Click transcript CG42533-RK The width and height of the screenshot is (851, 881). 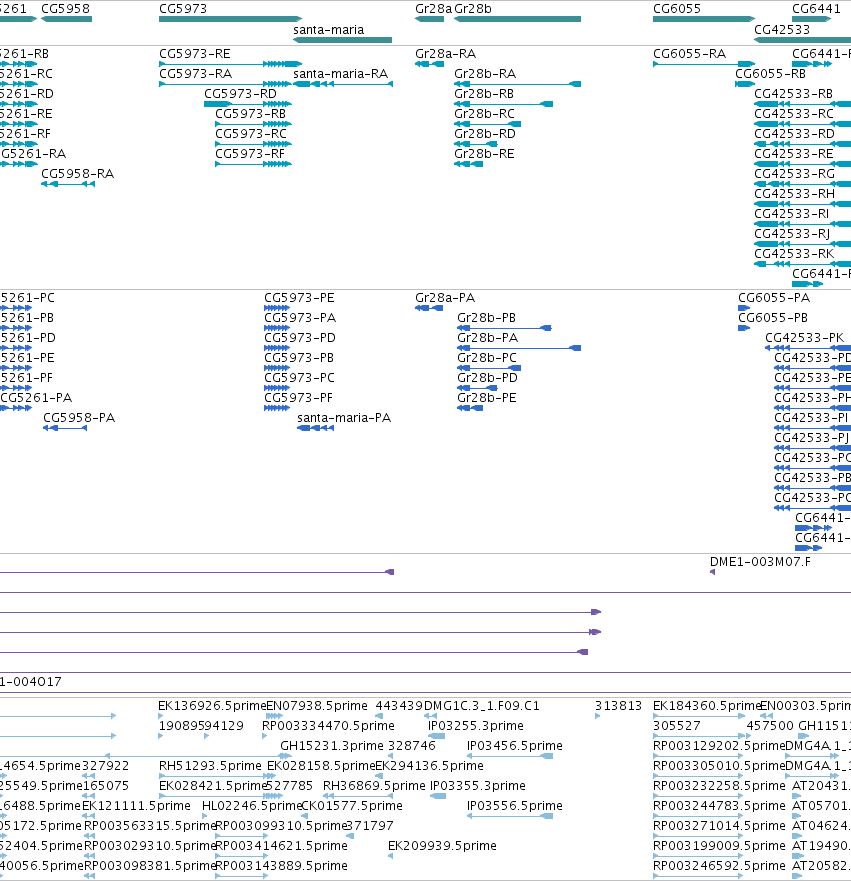(794, 253)
